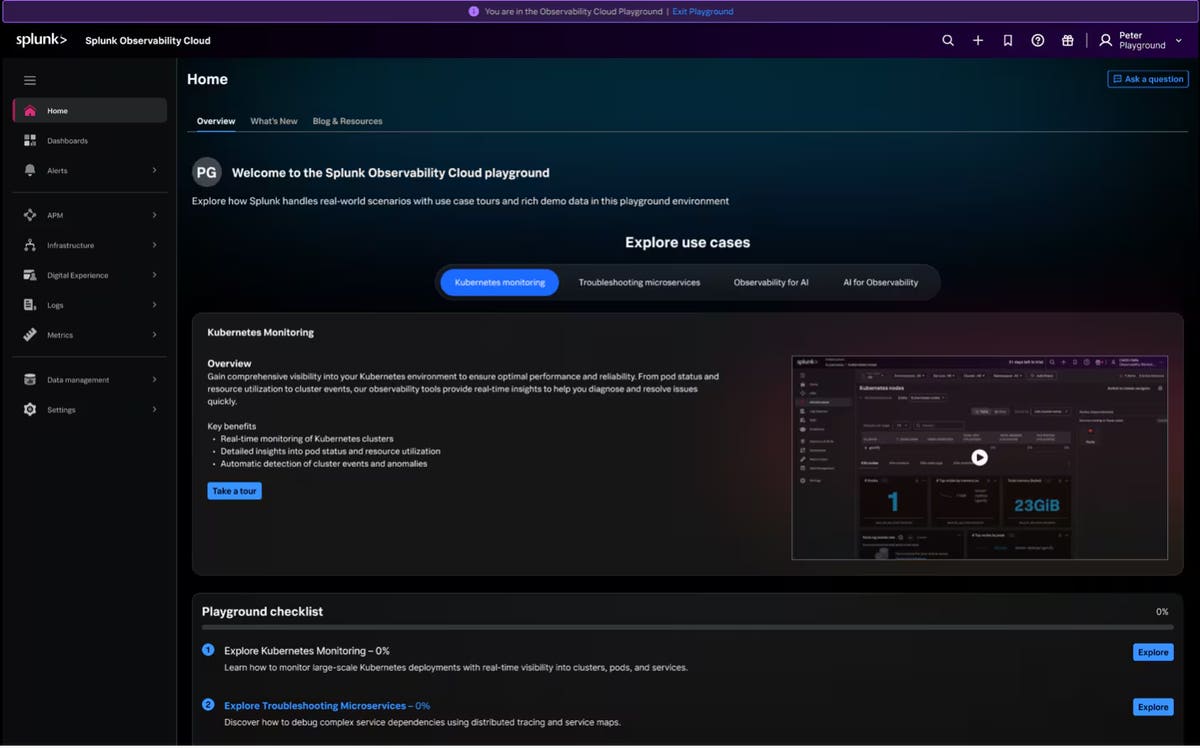Click the PG avatar badge
The width and height of the screenshot is (1200, 749).
(207, 172)
